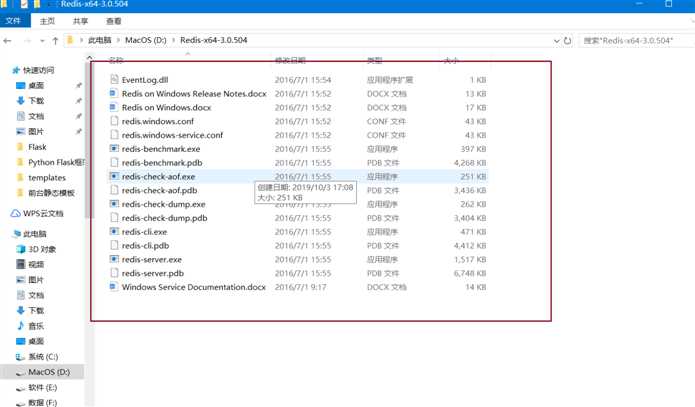Refresh the current folder
The height and width of the screenshot is (407, 695).
pyautogui.click(x=567, y=41)
